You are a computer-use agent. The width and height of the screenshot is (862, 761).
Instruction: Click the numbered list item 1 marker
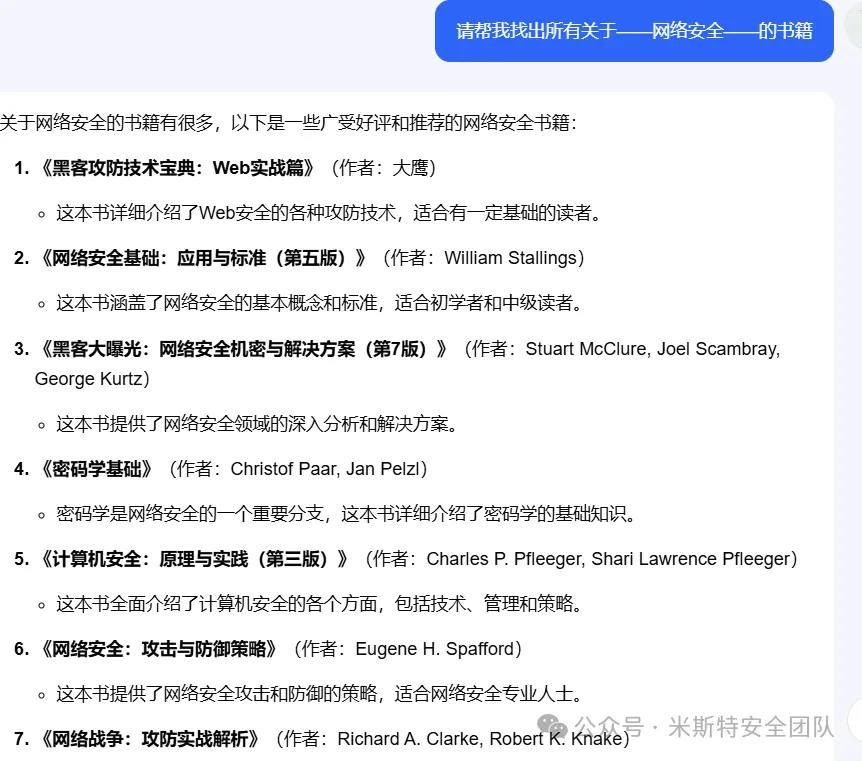(x=22, y=168)
